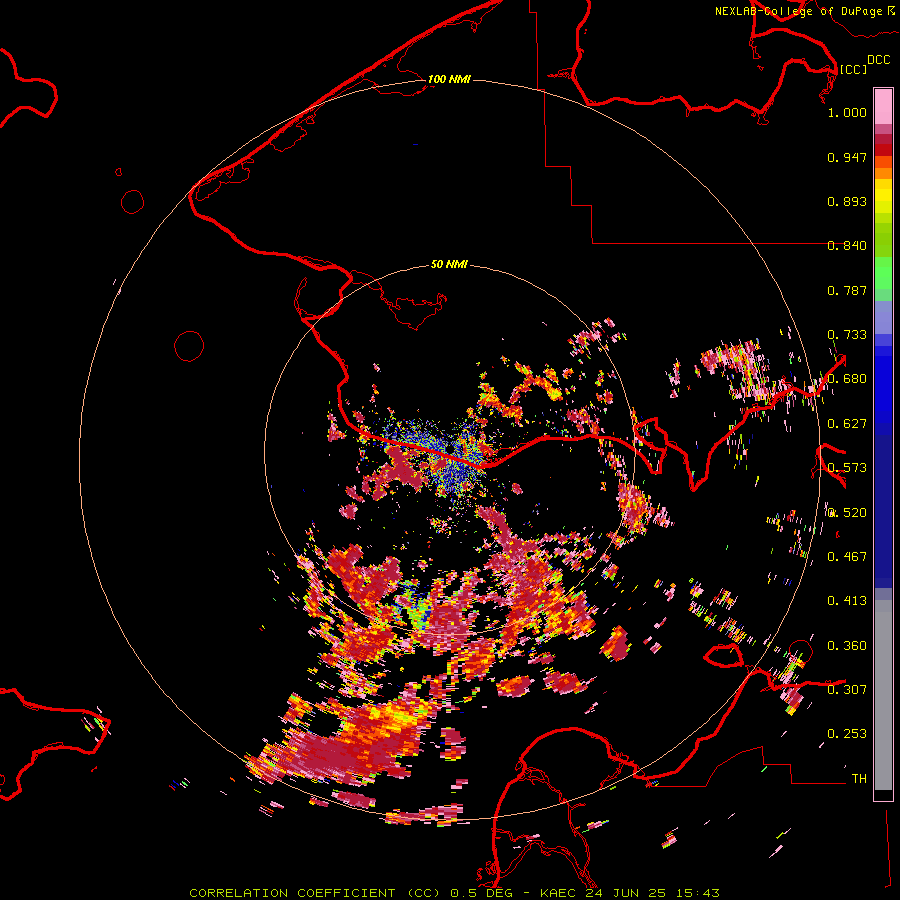The height and width of the screenshot is (900, 900).
Task: Select the 0.253 scale value
Action: click(847, 734)
